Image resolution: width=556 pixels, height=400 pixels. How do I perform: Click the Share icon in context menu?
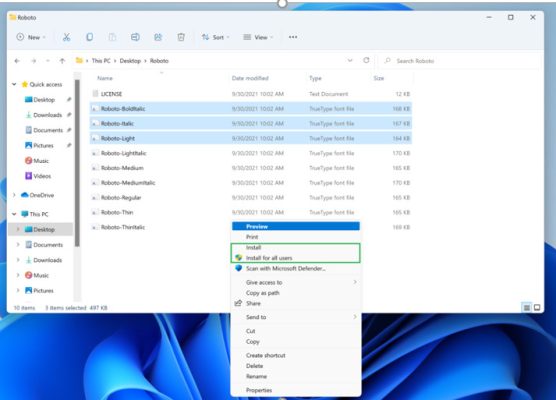(x=238, y=303)
